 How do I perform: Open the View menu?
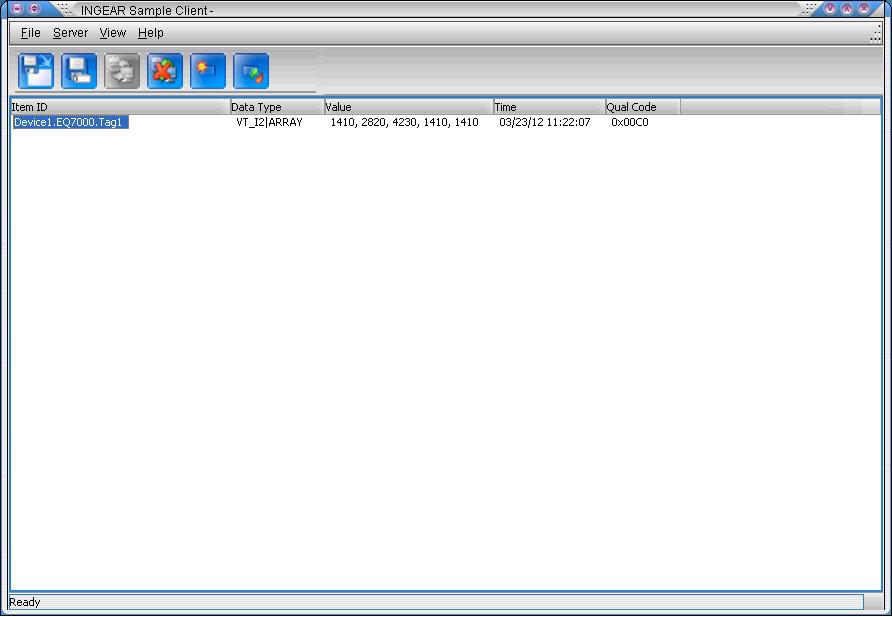point(113,33)
